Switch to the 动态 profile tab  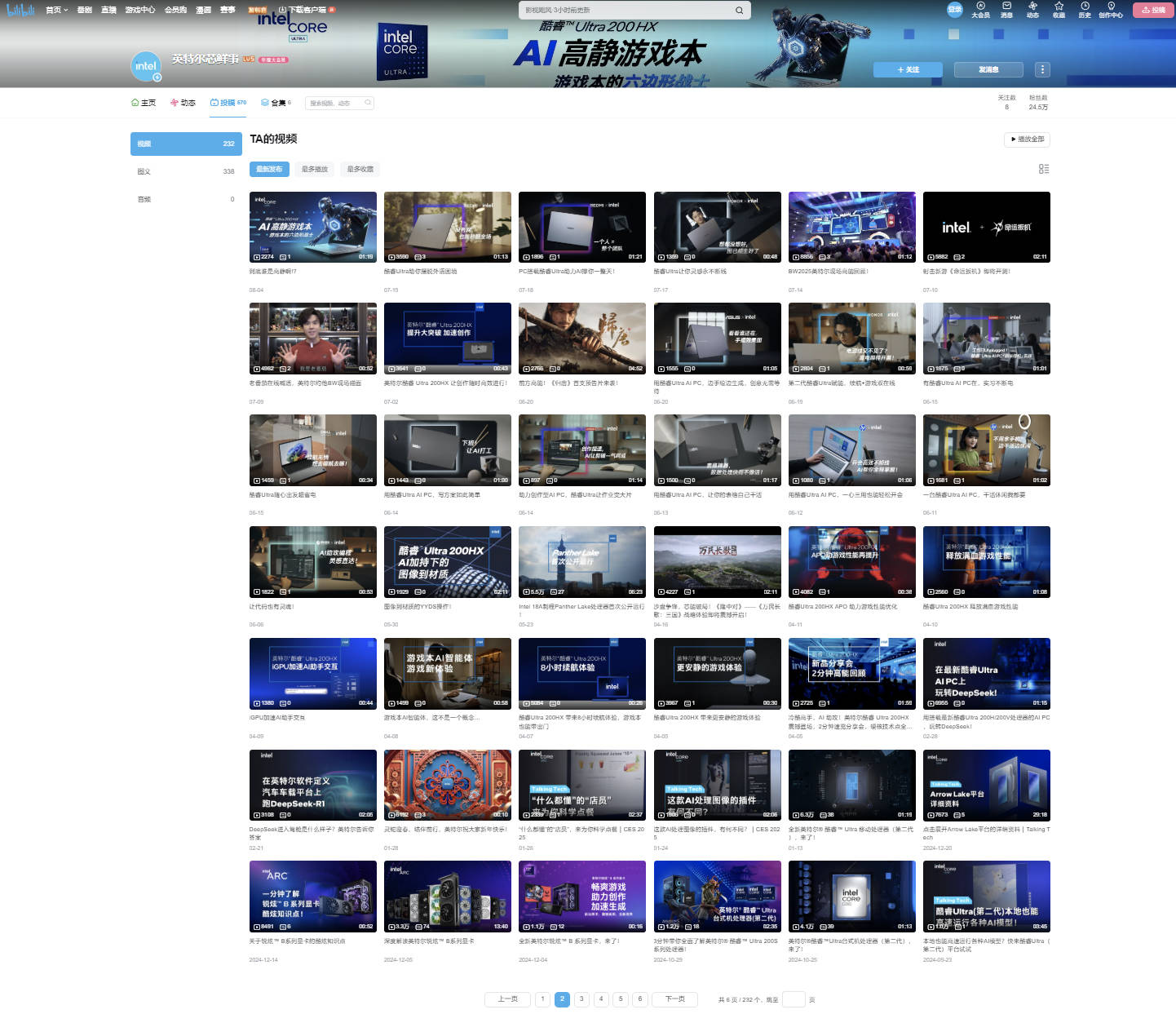point(183,103)
